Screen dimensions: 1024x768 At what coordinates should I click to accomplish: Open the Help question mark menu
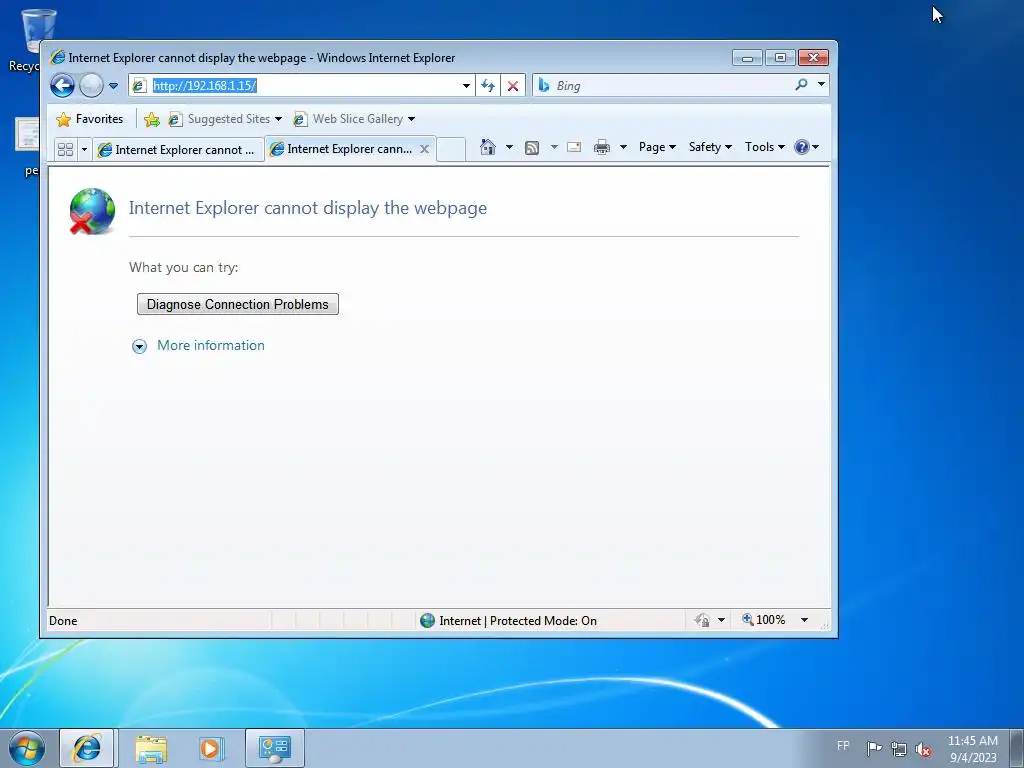[806, 147]
